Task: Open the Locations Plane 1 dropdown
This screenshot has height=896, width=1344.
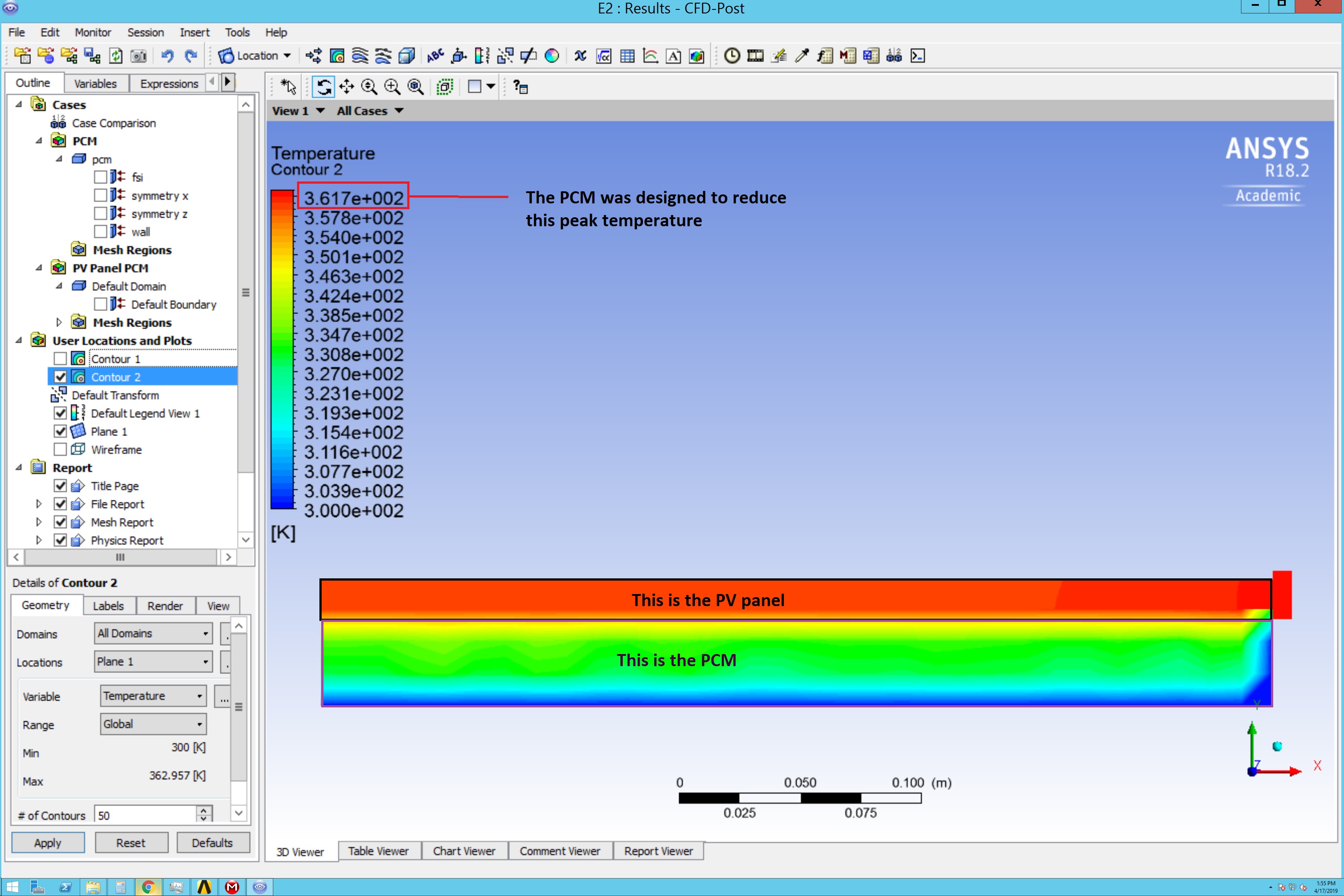Action: click(153, 662)
